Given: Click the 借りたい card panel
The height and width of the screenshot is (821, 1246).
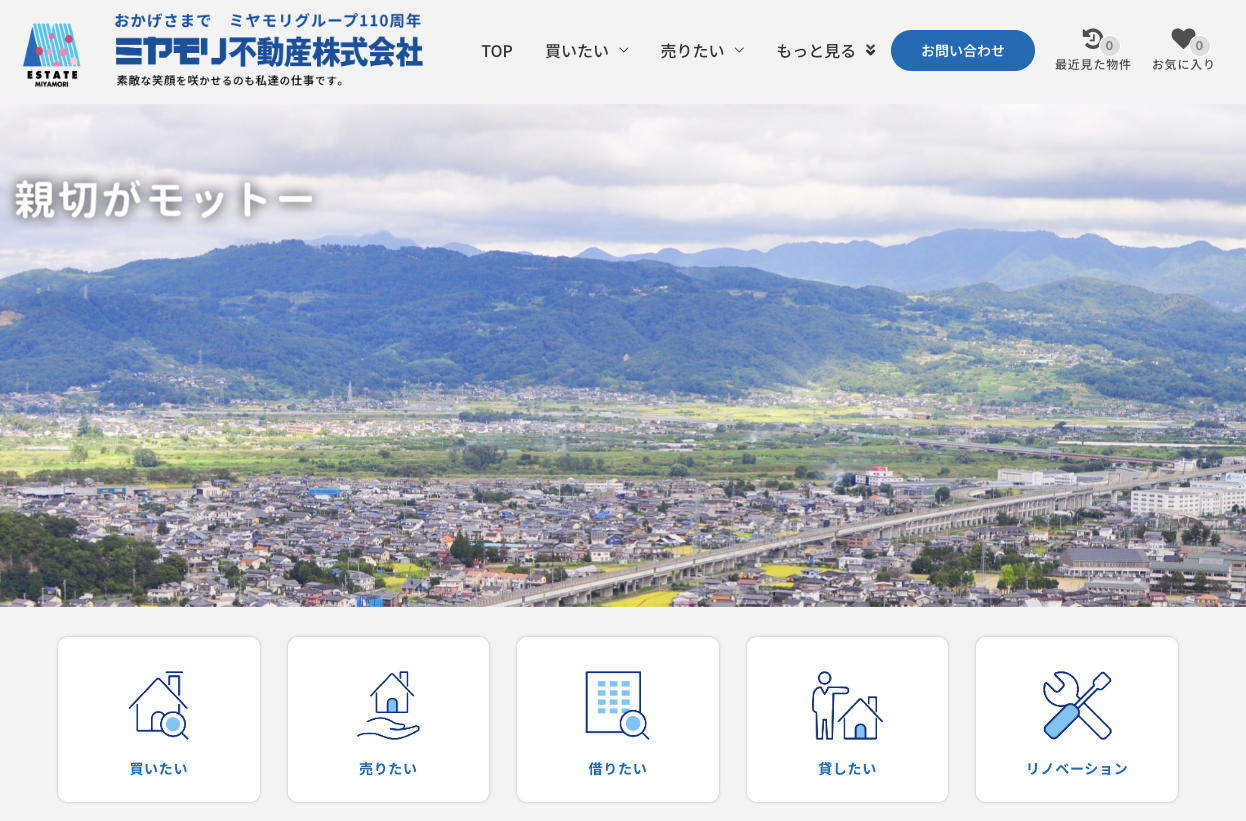Looking at the screenshot, I should pyautogui.click(x=617, y=719).
